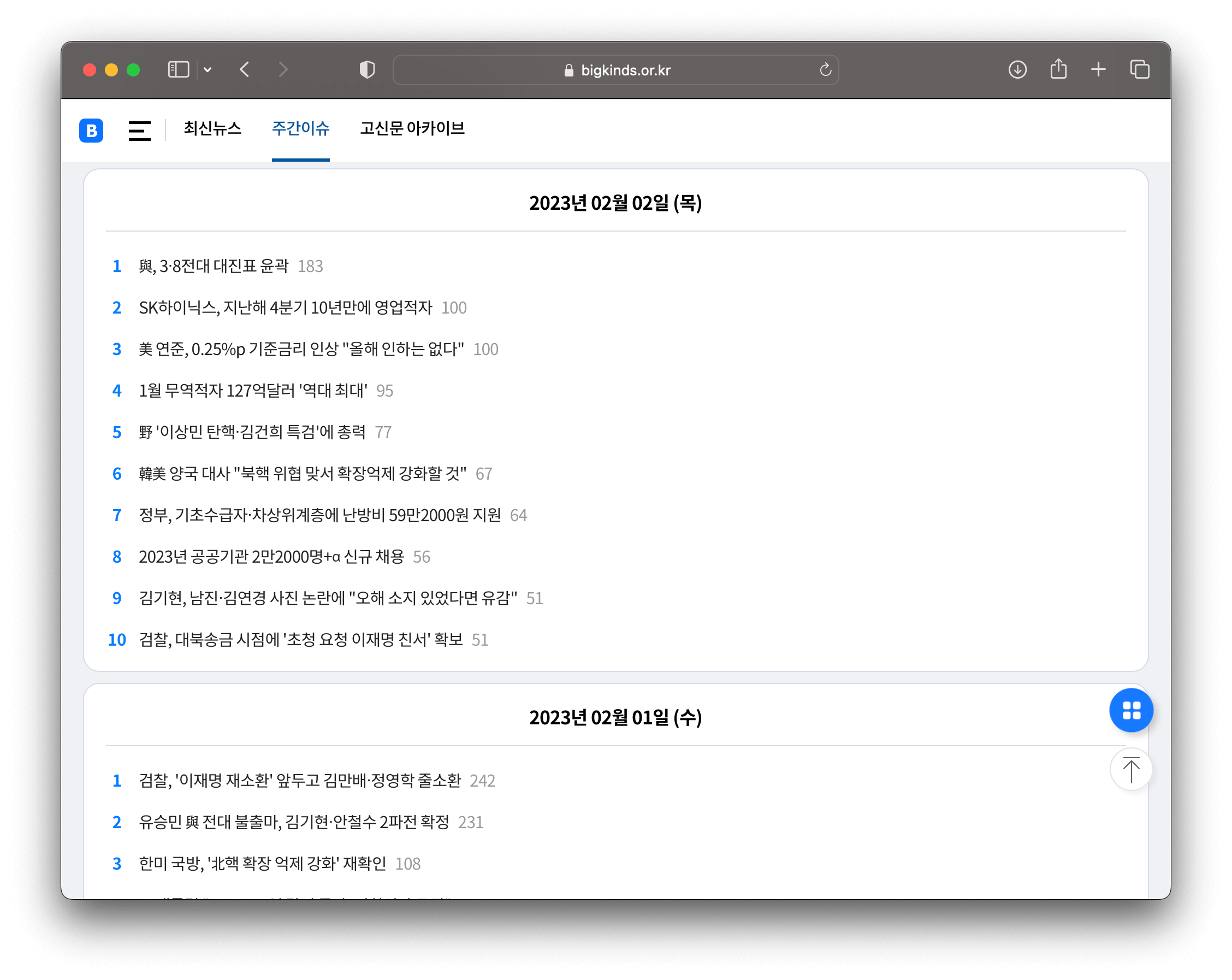Open the Safari downloads icon

(1017, 70)
